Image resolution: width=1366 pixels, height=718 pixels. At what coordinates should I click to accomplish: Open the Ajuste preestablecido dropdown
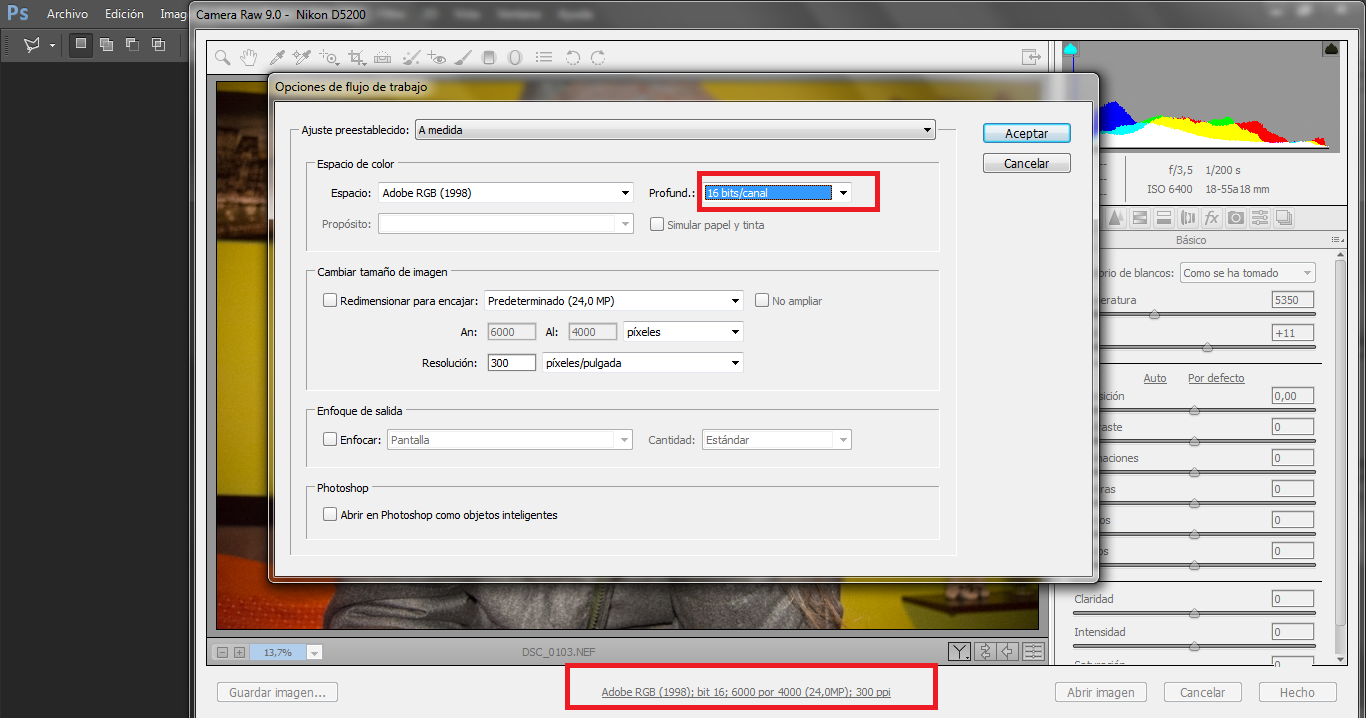click(x=675, y=129)
